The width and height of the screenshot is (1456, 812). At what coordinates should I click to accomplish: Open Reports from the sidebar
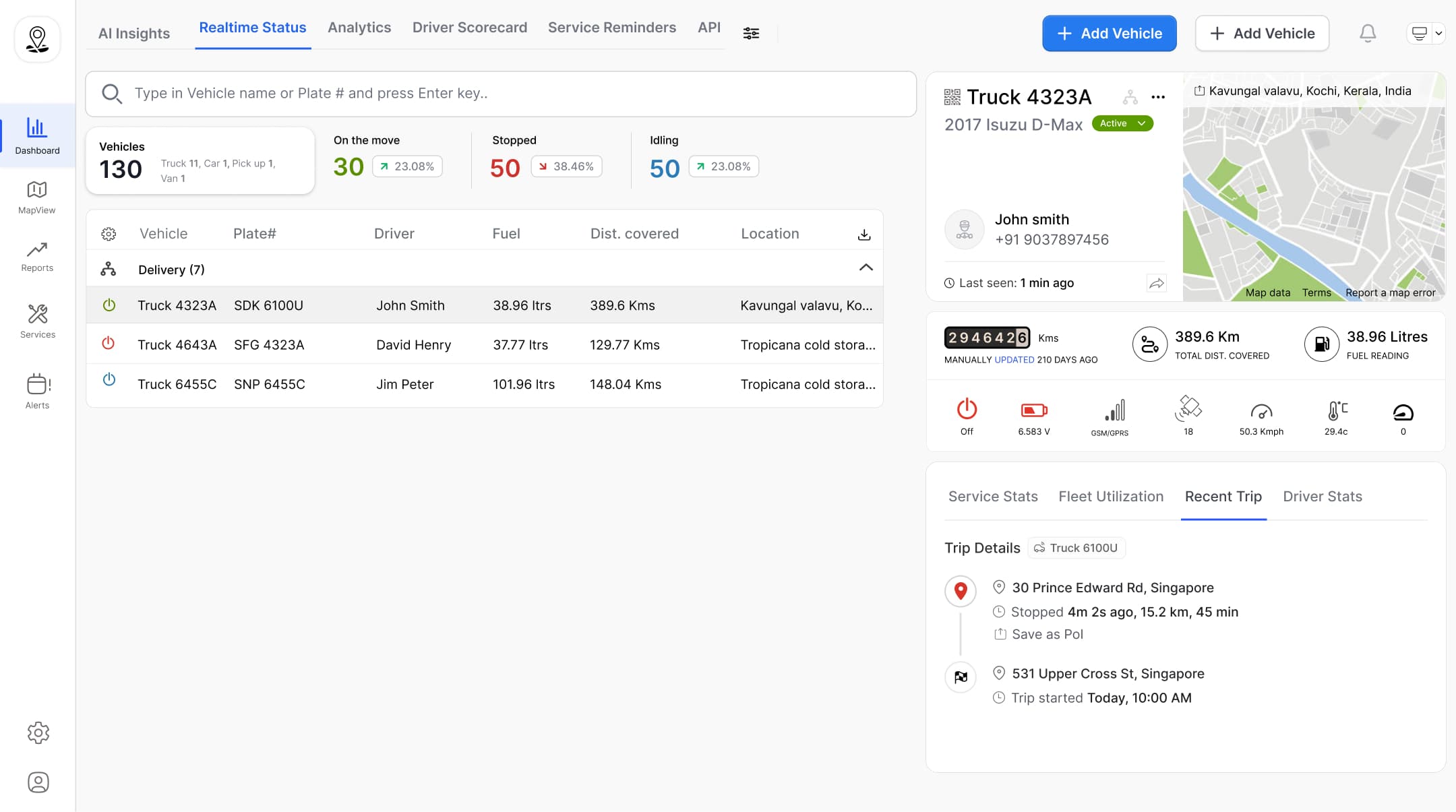[37, 257]
